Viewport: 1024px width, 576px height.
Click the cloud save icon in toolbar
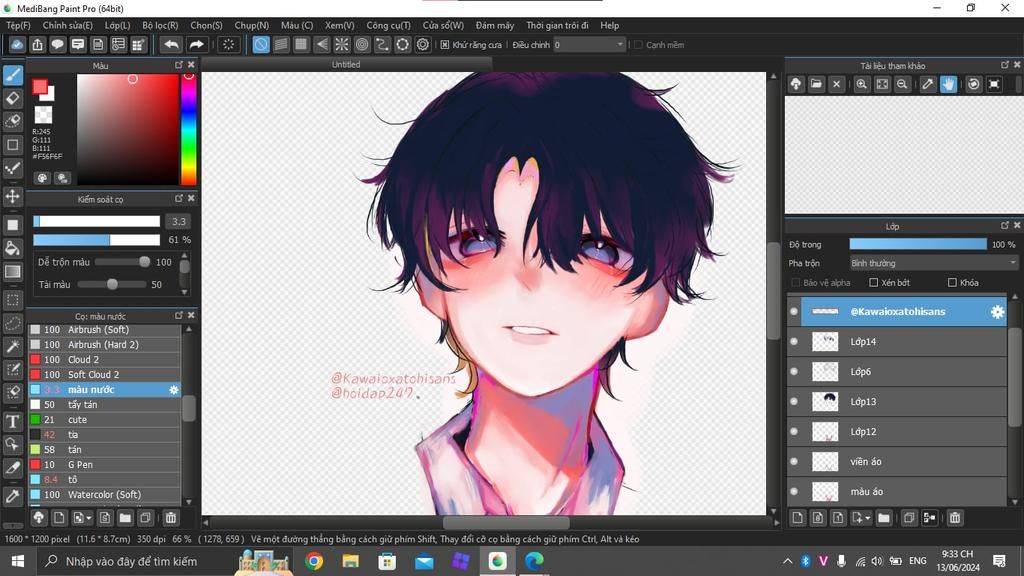[17, 44]
